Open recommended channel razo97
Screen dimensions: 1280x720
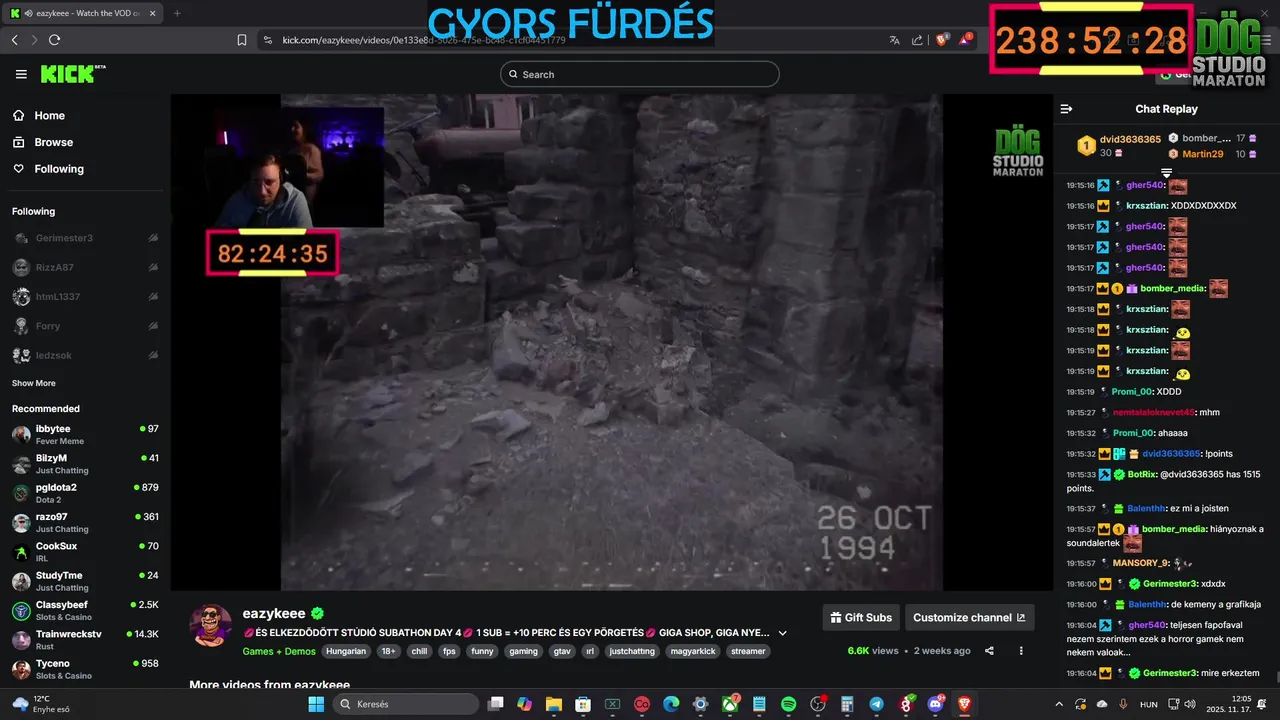85,522
